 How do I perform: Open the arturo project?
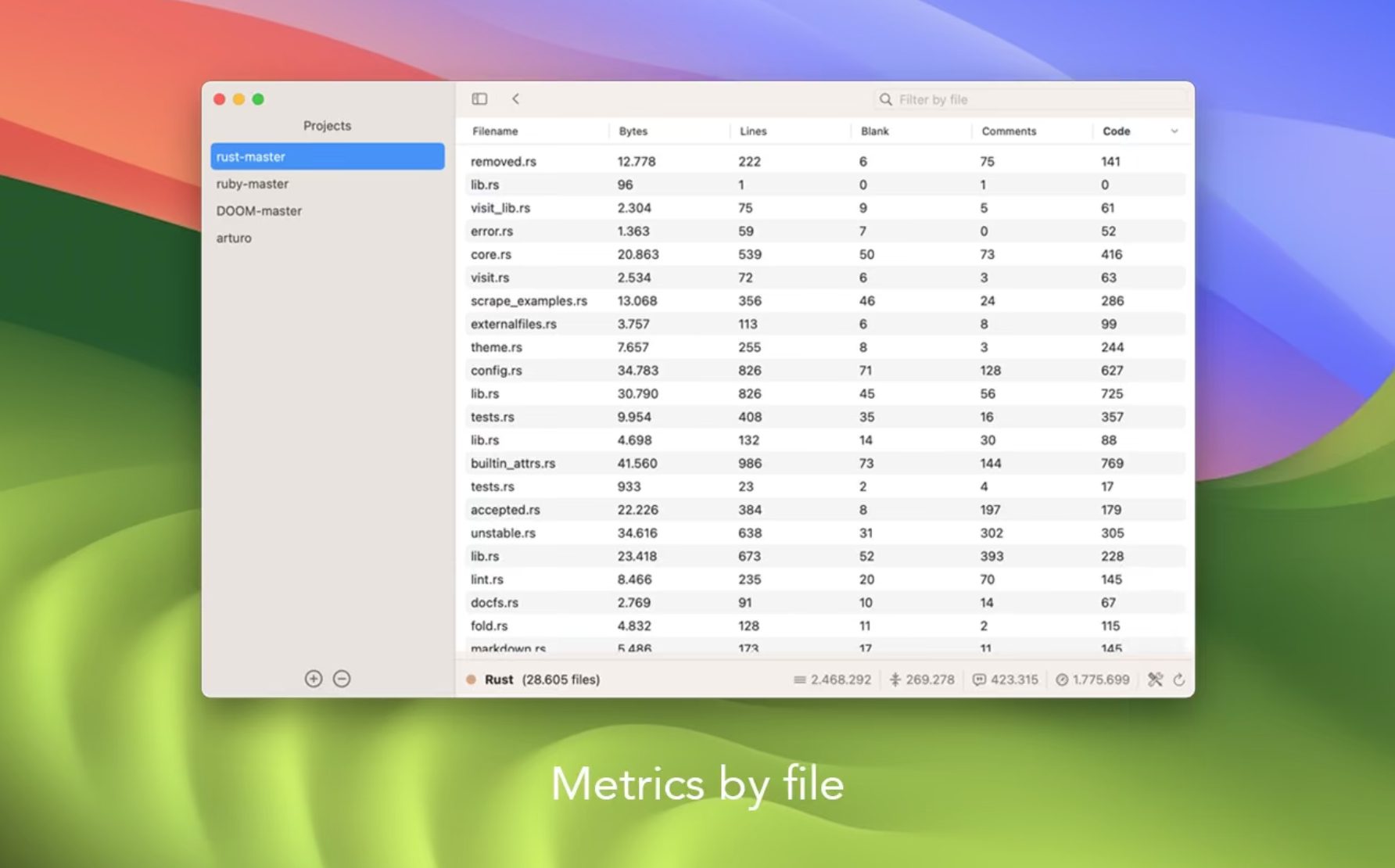click(234, 238)
